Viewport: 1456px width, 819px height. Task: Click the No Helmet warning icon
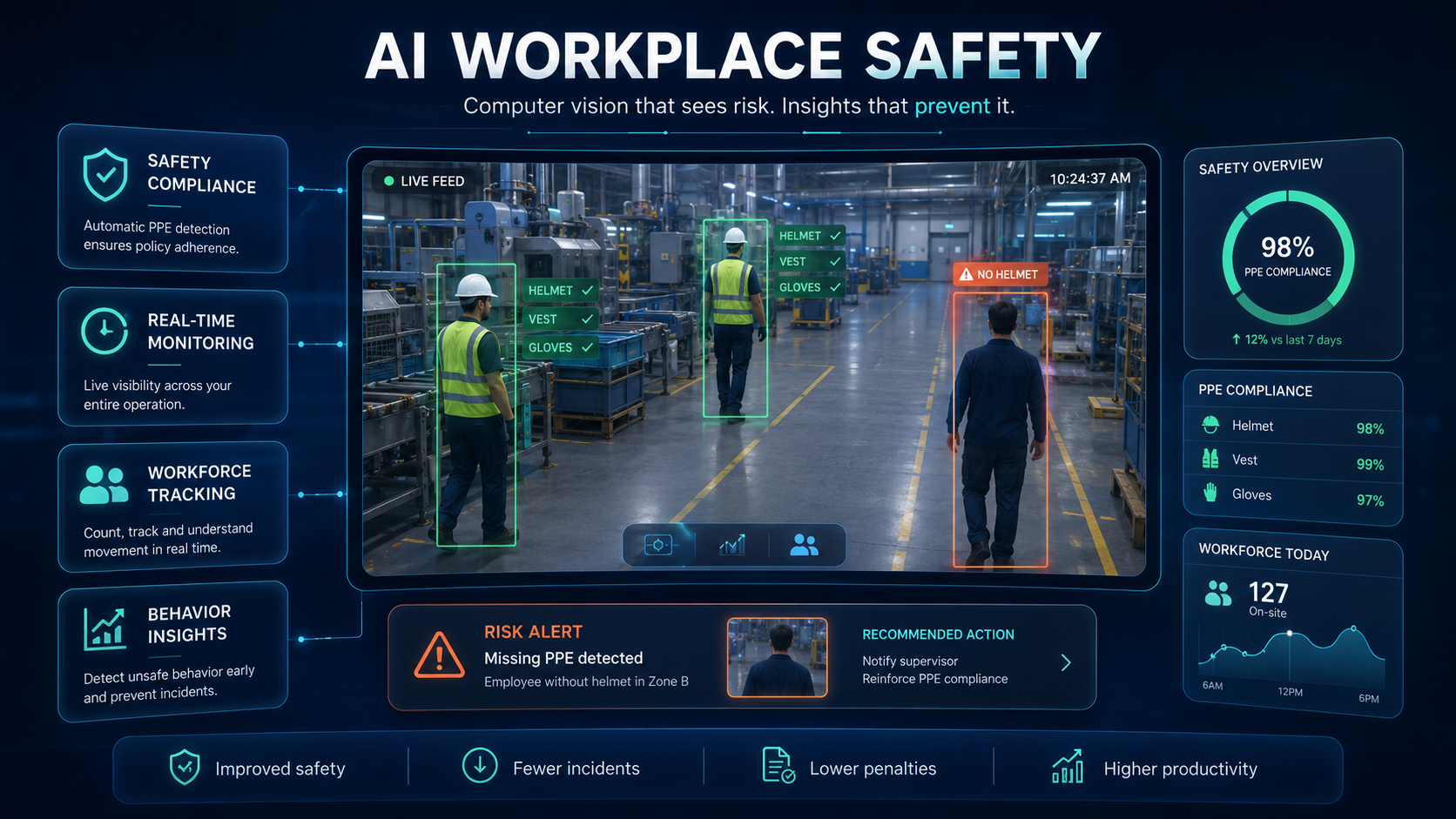[x=966, y=274]
